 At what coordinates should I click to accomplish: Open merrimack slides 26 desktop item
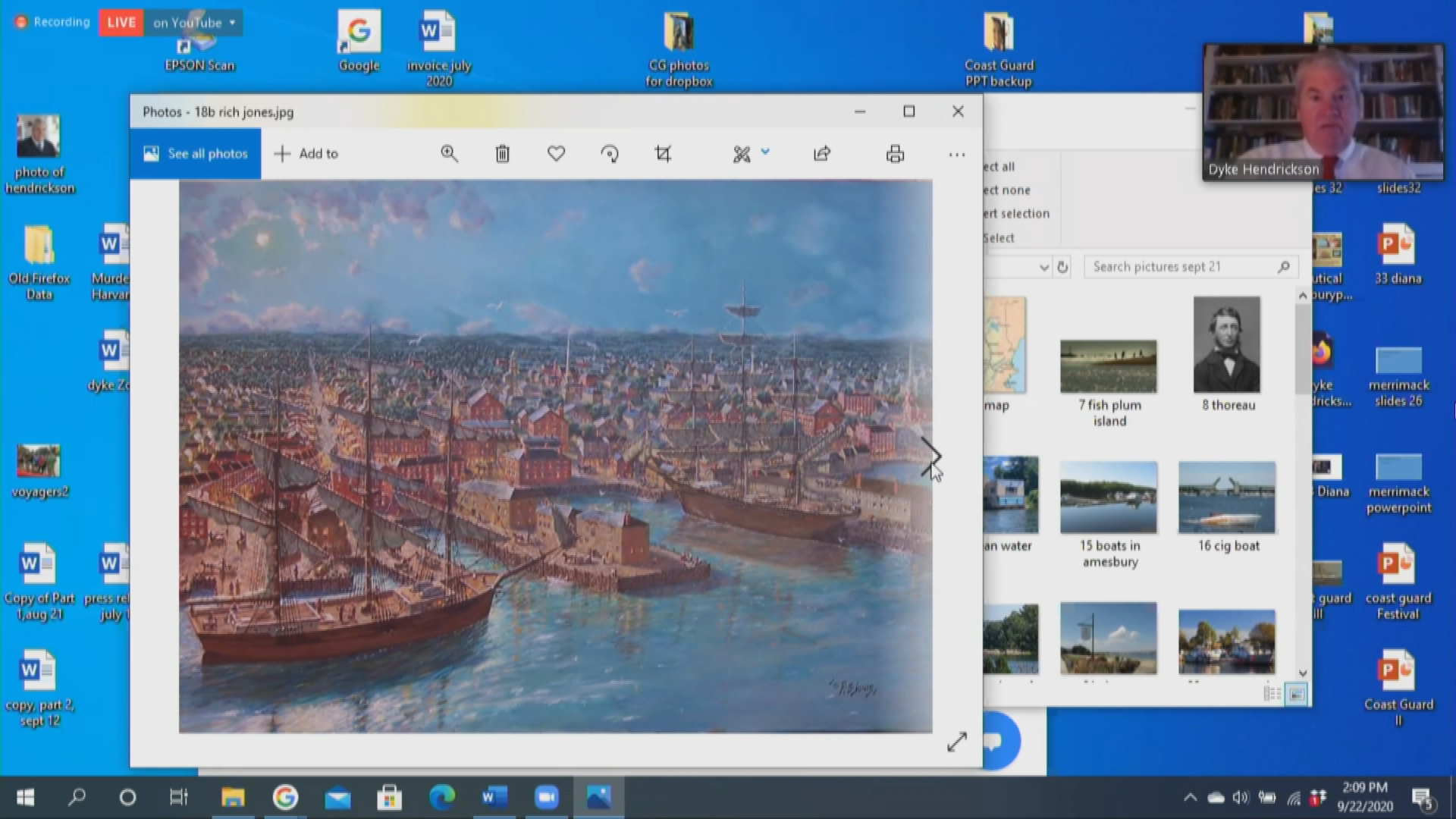[1398, 377]
